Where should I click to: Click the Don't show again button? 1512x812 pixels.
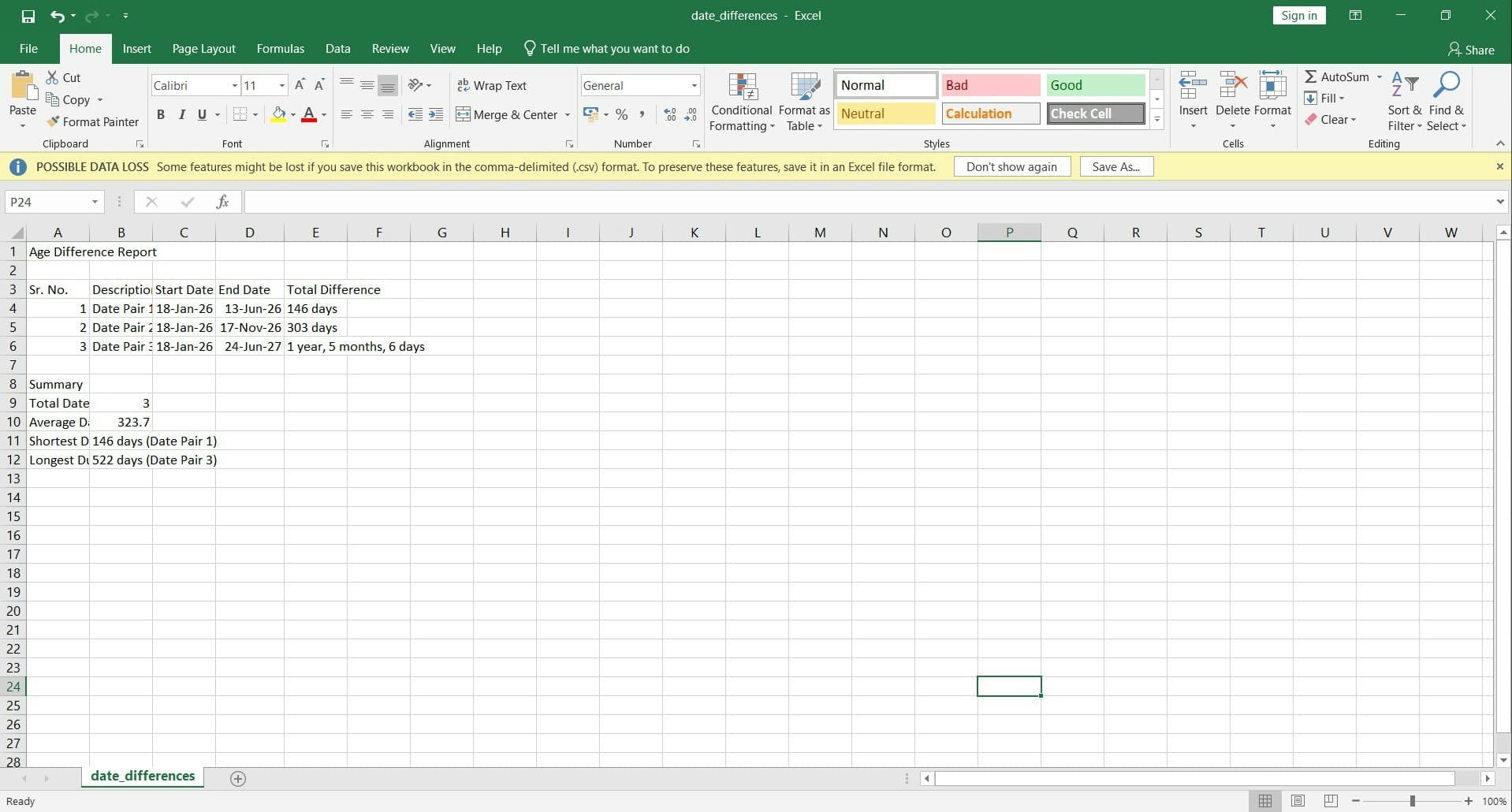click(x=1012, y=166)
